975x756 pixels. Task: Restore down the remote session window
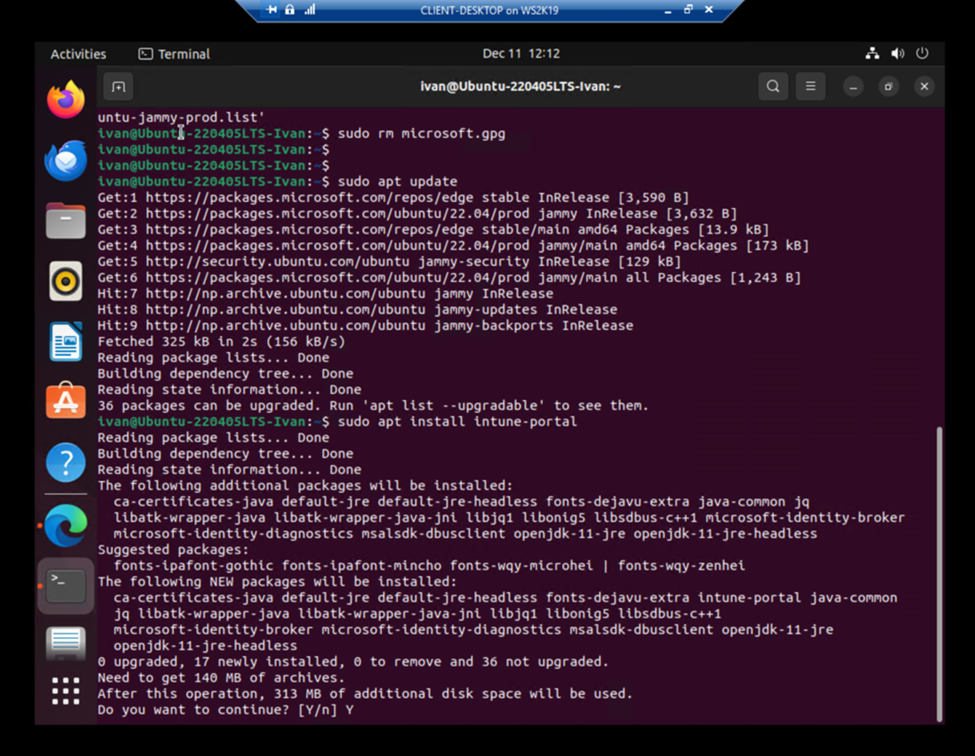(x=688, y=9)
